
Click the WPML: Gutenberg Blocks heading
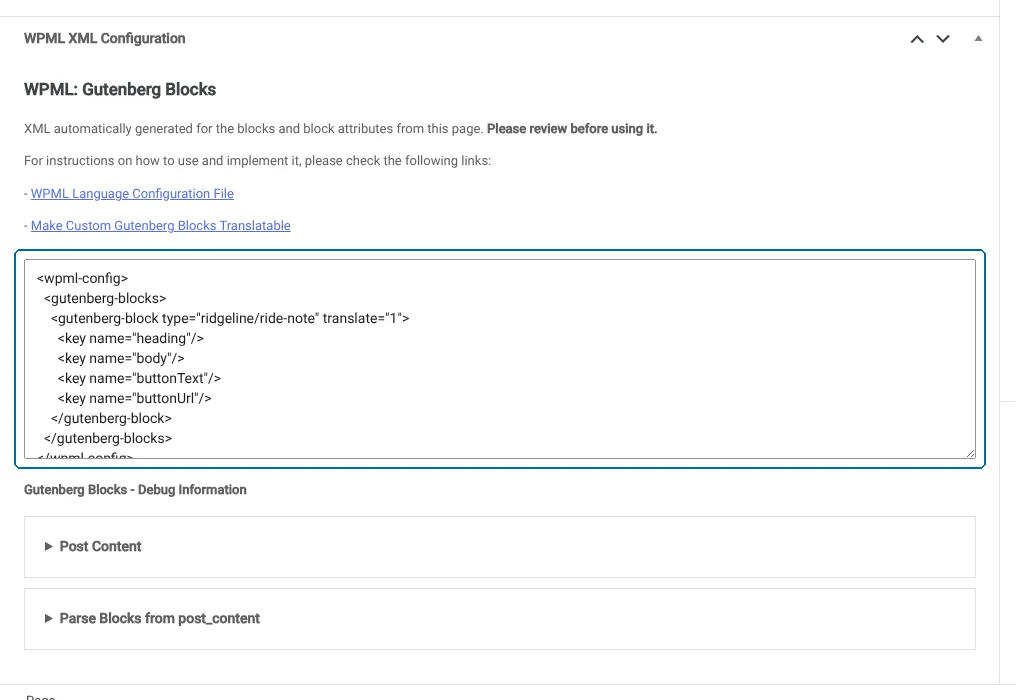[120, 89]
